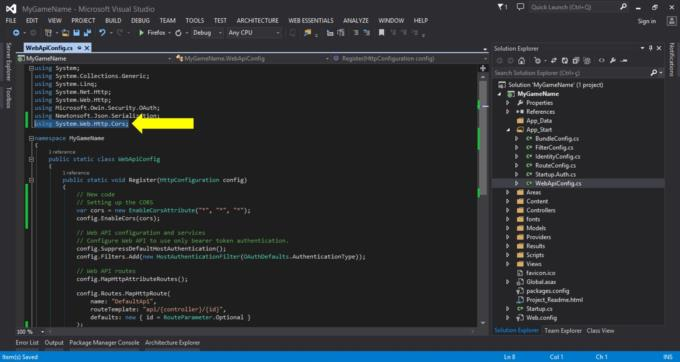This screenshot has height=362, width=680.
Task: Click the Open File folder icon
Action: tap(65, 33)
